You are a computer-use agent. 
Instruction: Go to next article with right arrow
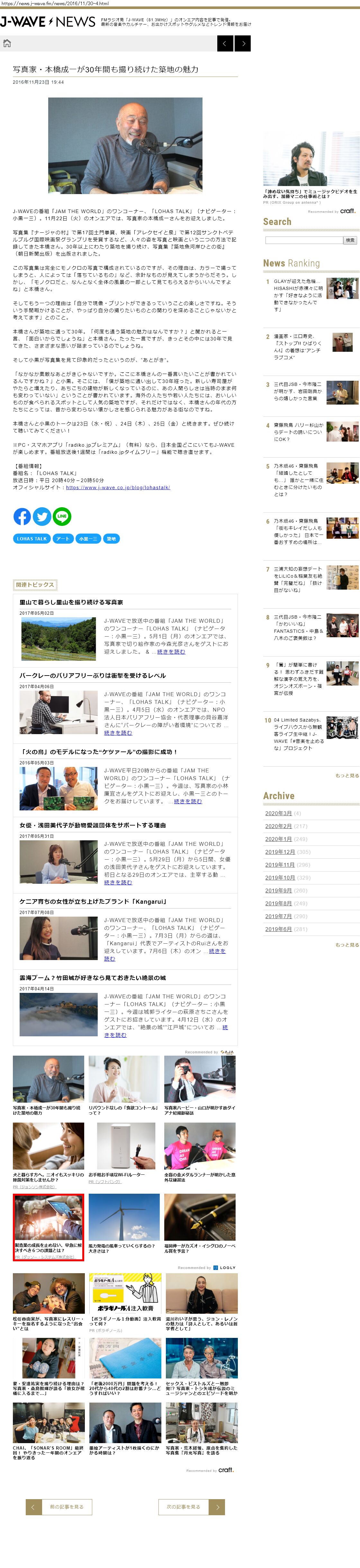pos(243,43)
